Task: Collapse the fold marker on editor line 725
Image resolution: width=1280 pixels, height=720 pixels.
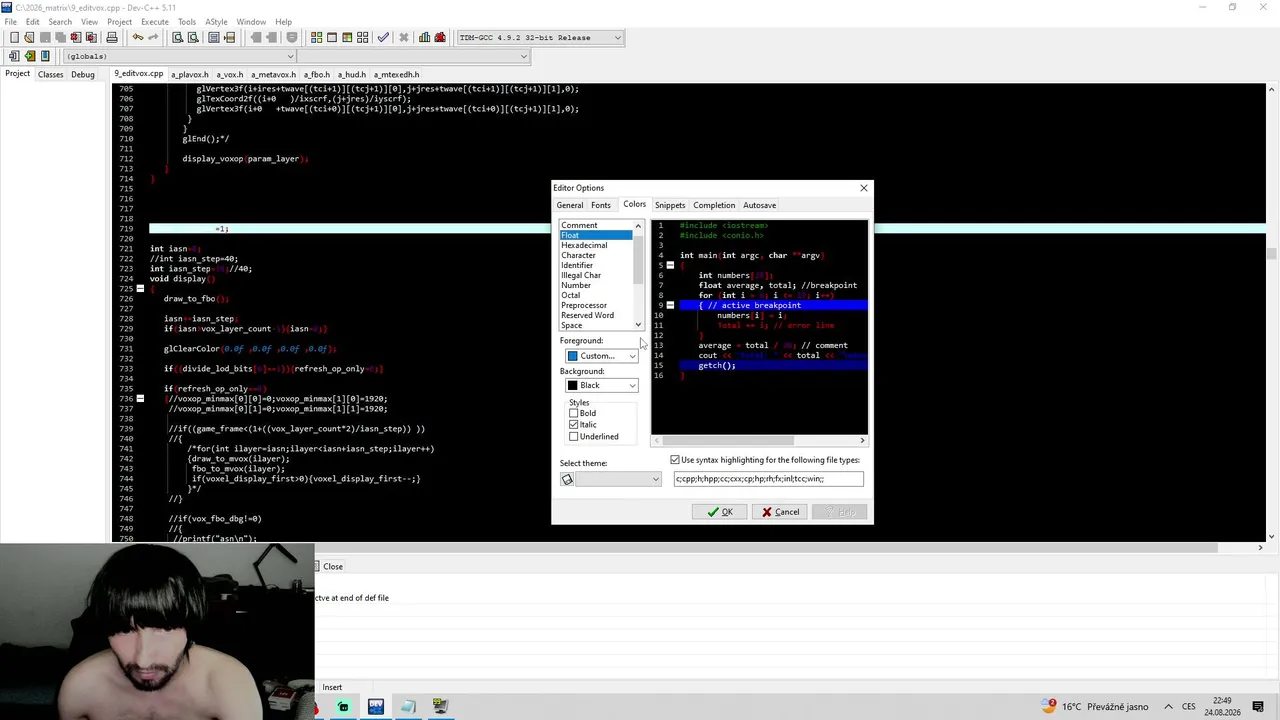Action: [140, 289]
